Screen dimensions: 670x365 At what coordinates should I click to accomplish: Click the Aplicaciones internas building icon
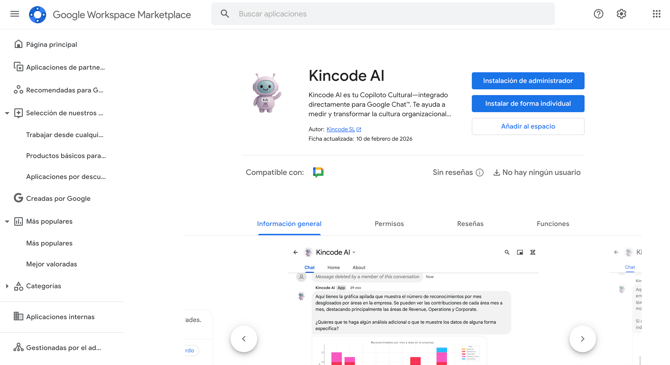[x=18, y=316]
